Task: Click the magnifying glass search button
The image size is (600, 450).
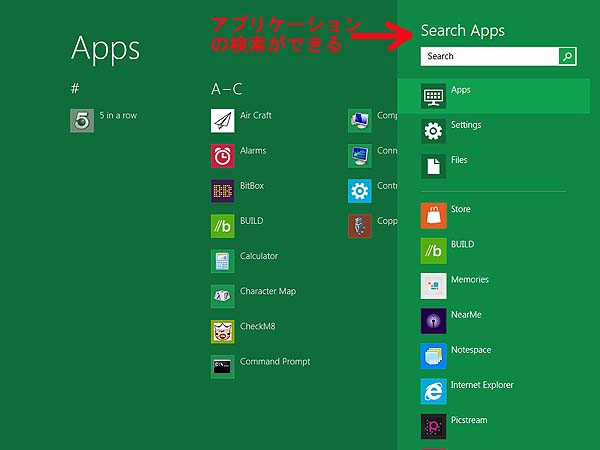Action: point(567,57)
